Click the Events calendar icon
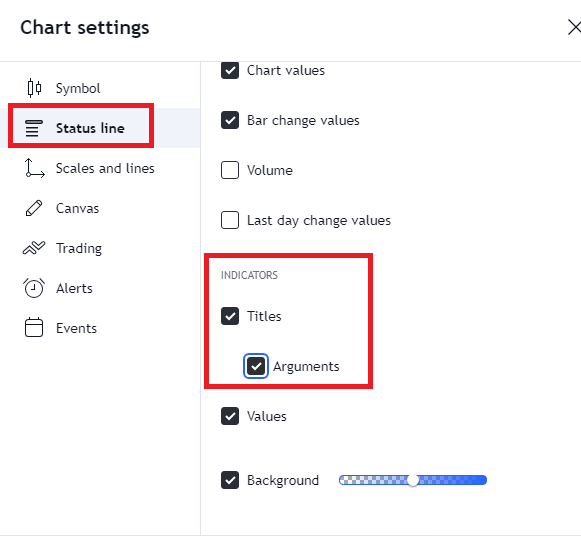581x548 pixels. [x=34, y=328]
